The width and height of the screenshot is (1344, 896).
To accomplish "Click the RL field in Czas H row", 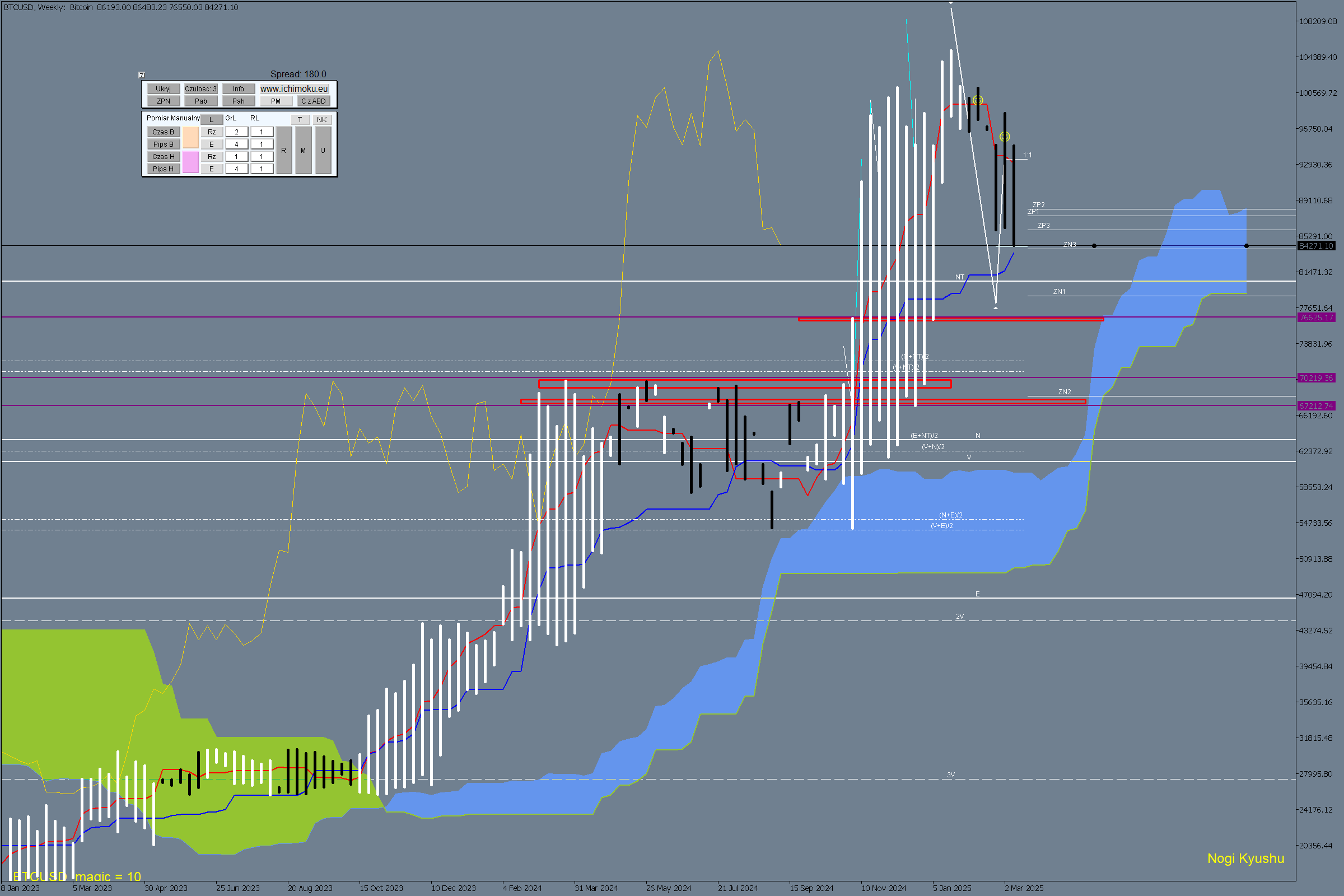I will tap(262, 157).
